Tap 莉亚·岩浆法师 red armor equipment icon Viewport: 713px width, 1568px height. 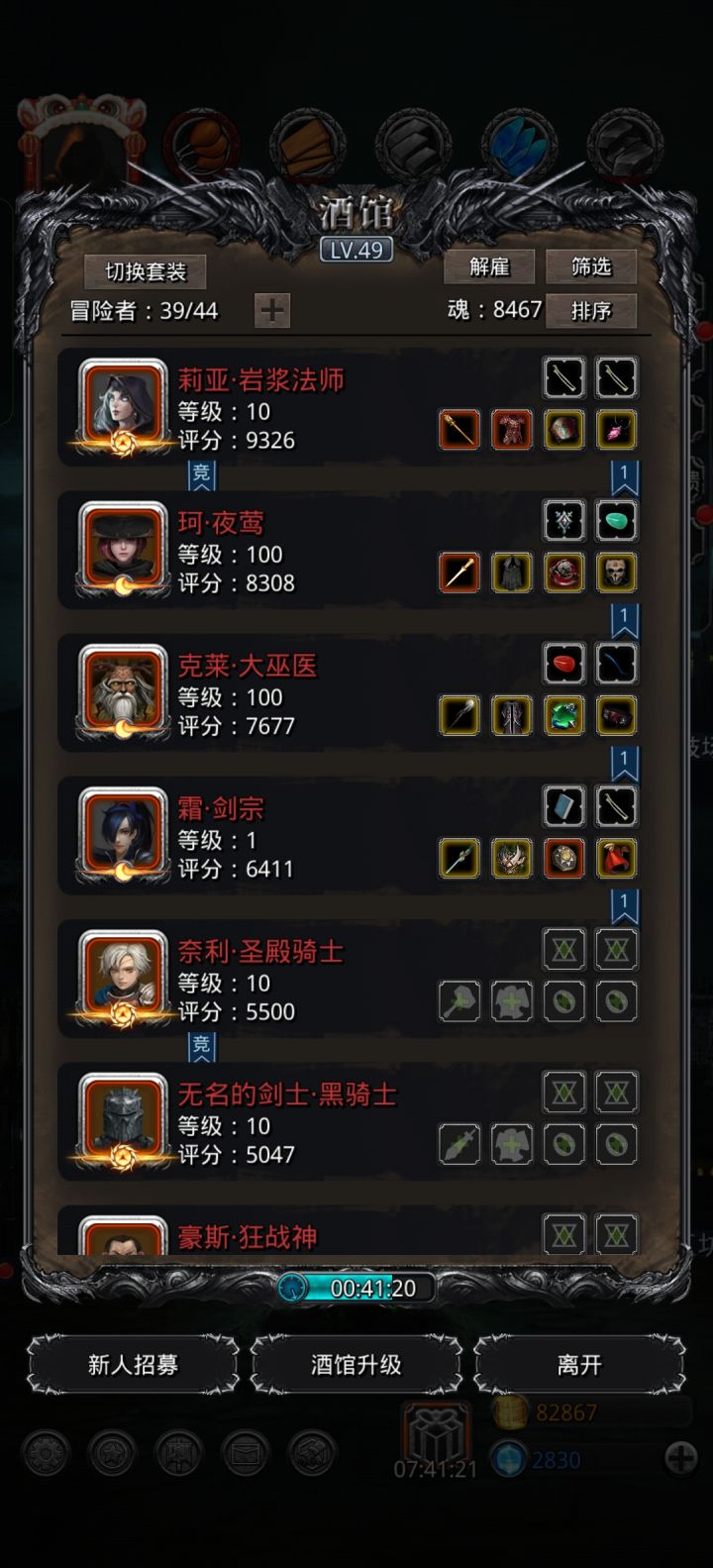[511, 430]
